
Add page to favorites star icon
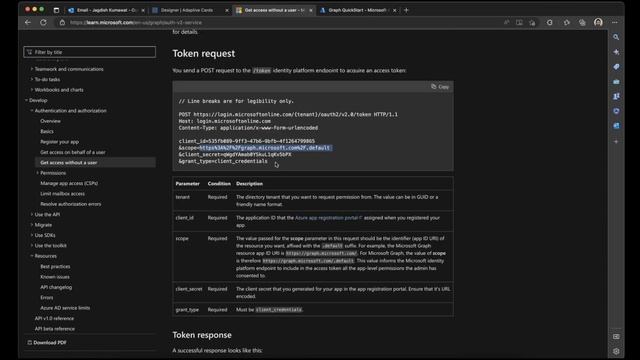[532, 22]
